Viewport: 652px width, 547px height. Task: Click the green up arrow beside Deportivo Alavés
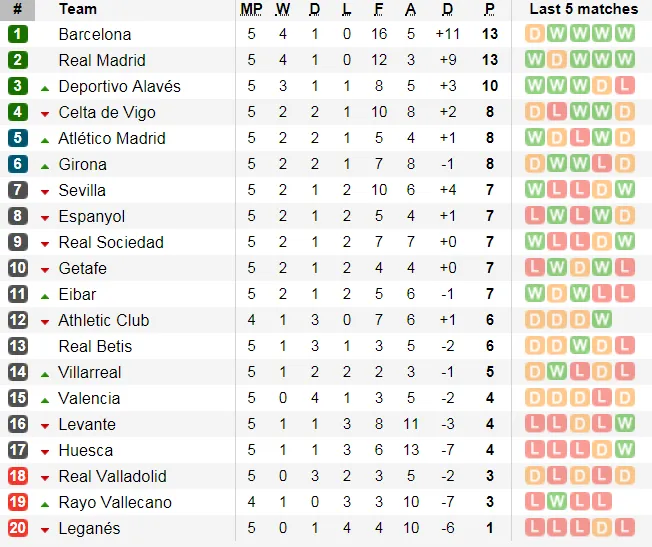45,87
